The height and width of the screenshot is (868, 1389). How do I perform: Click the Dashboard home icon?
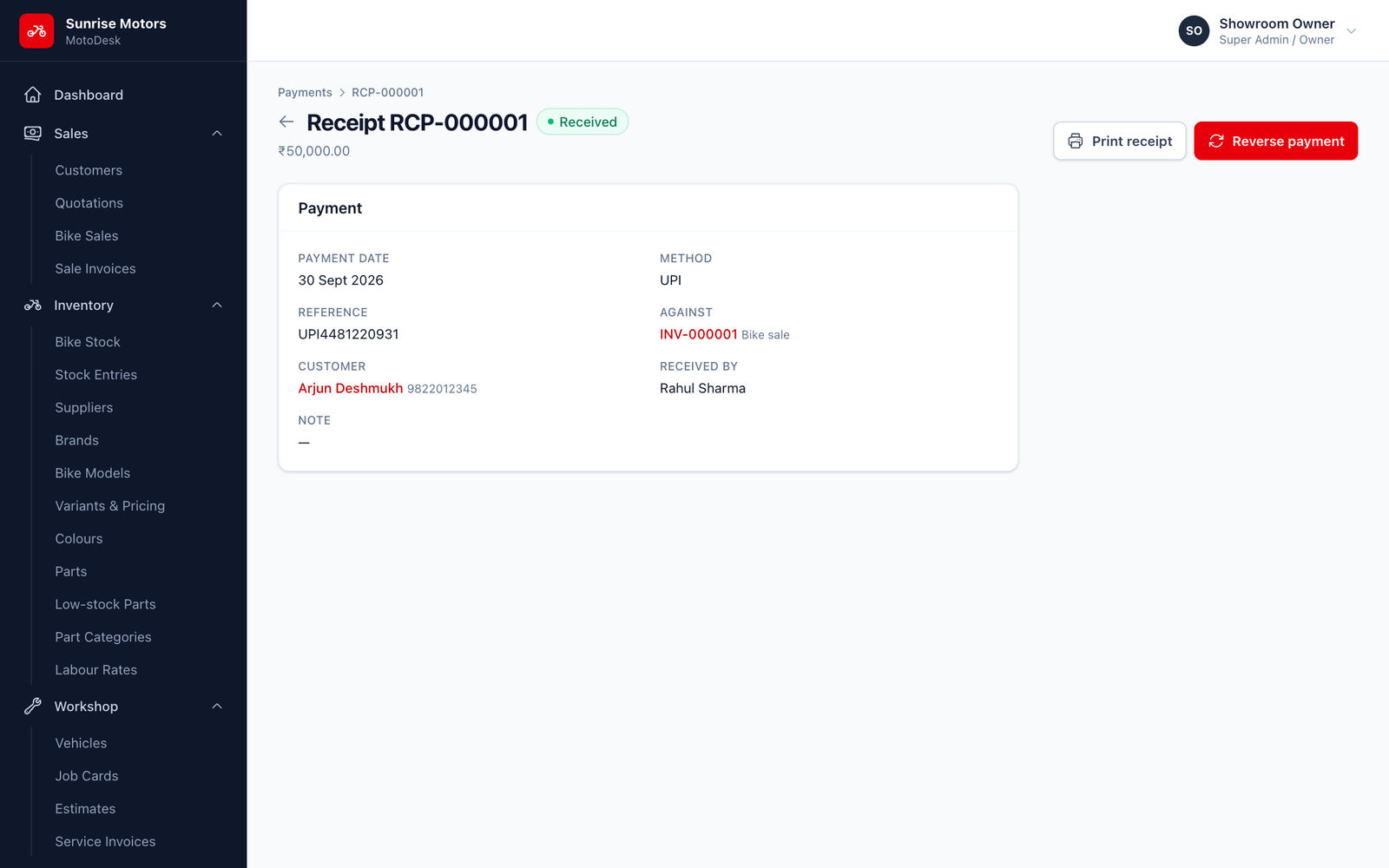33,95
